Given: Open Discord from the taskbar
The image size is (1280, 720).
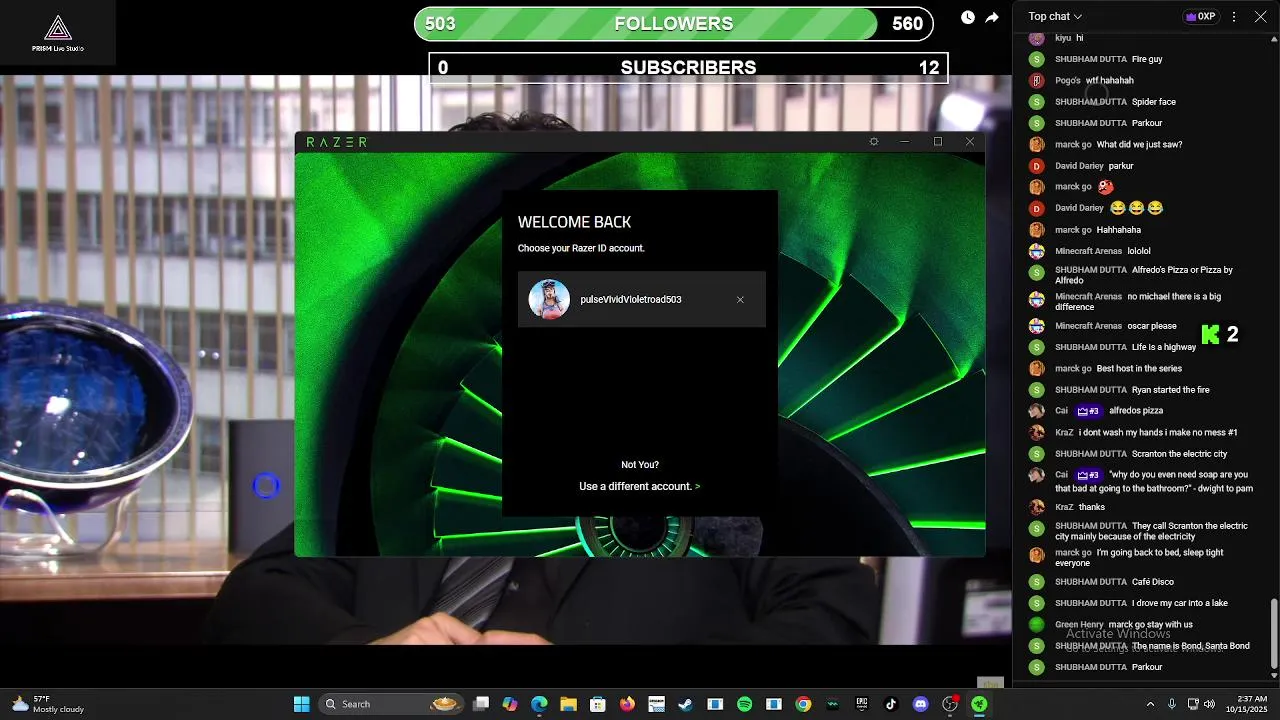Looking at the screenshot, I should 921,704.
